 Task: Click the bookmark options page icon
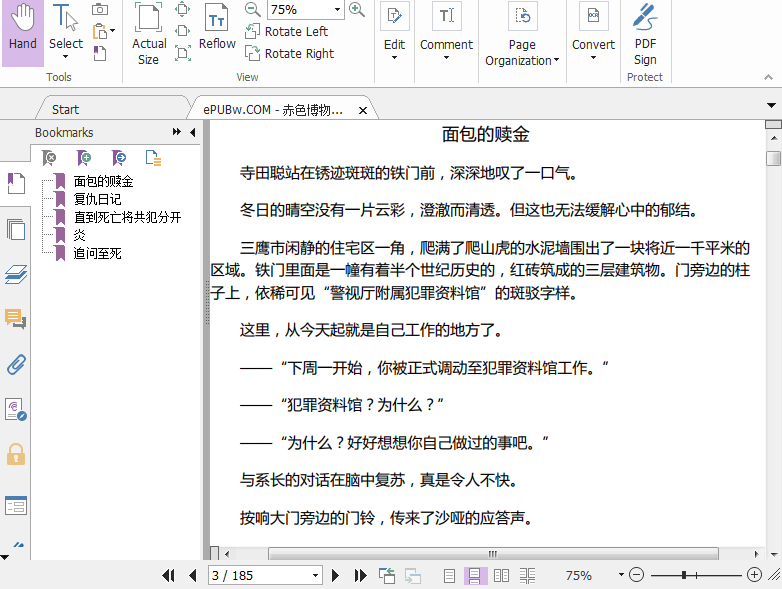153,158
